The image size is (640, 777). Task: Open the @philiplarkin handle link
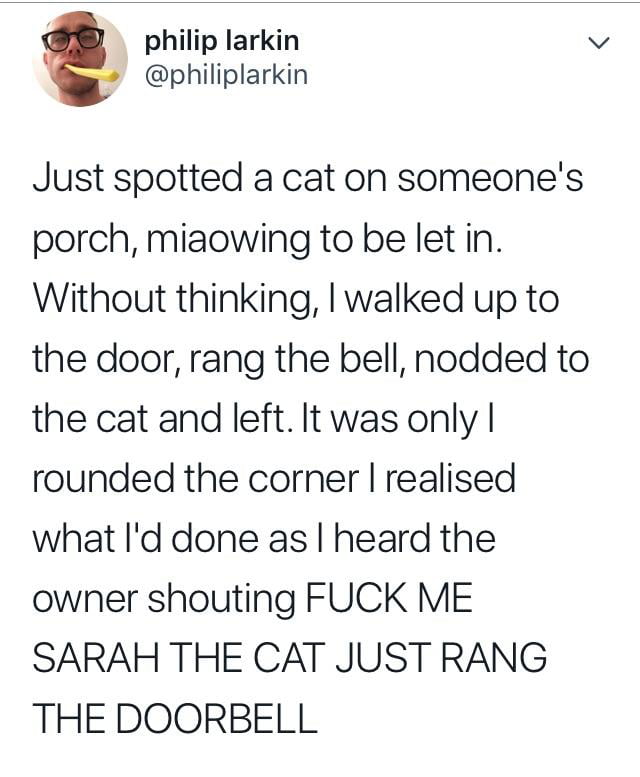226,75
